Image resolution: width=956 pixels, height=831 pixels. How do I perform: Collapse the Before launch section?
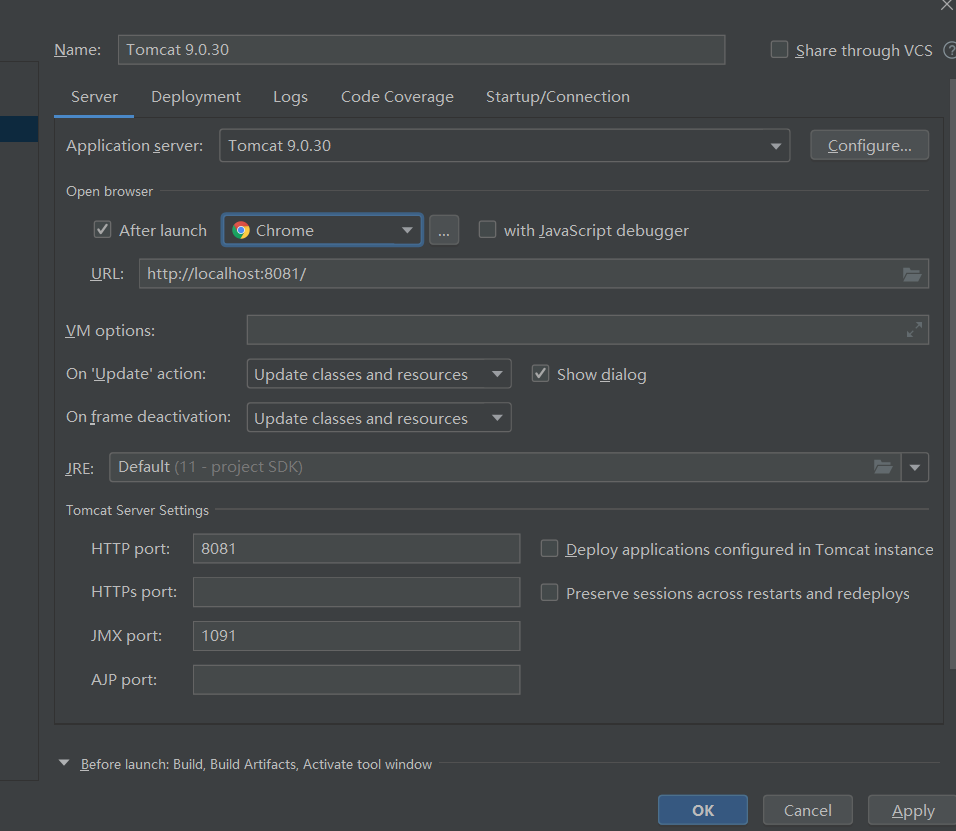[x=64, y=763]
